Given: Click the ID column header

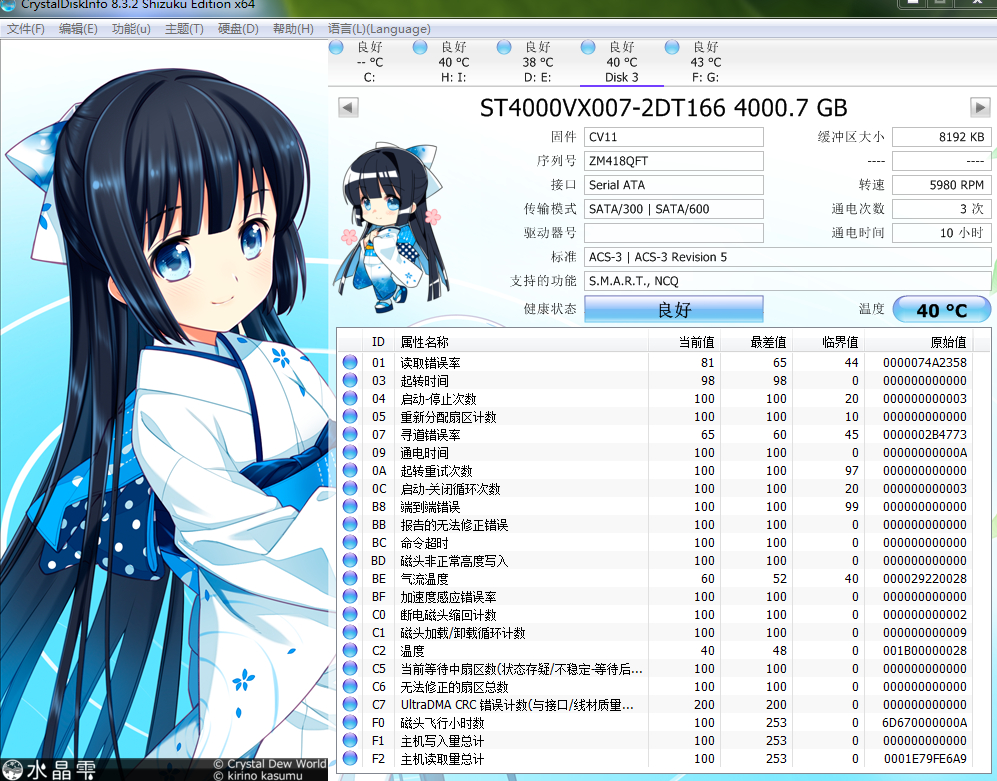Looking at the screenshot, I should 378,342.
